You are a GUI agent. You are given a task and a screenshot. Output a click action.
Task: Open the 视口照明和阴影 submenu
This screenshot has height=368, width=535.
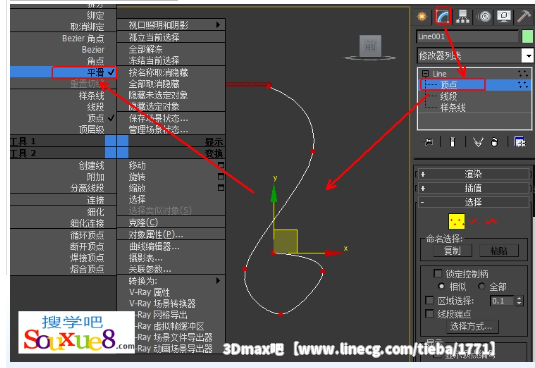(171, 25)
